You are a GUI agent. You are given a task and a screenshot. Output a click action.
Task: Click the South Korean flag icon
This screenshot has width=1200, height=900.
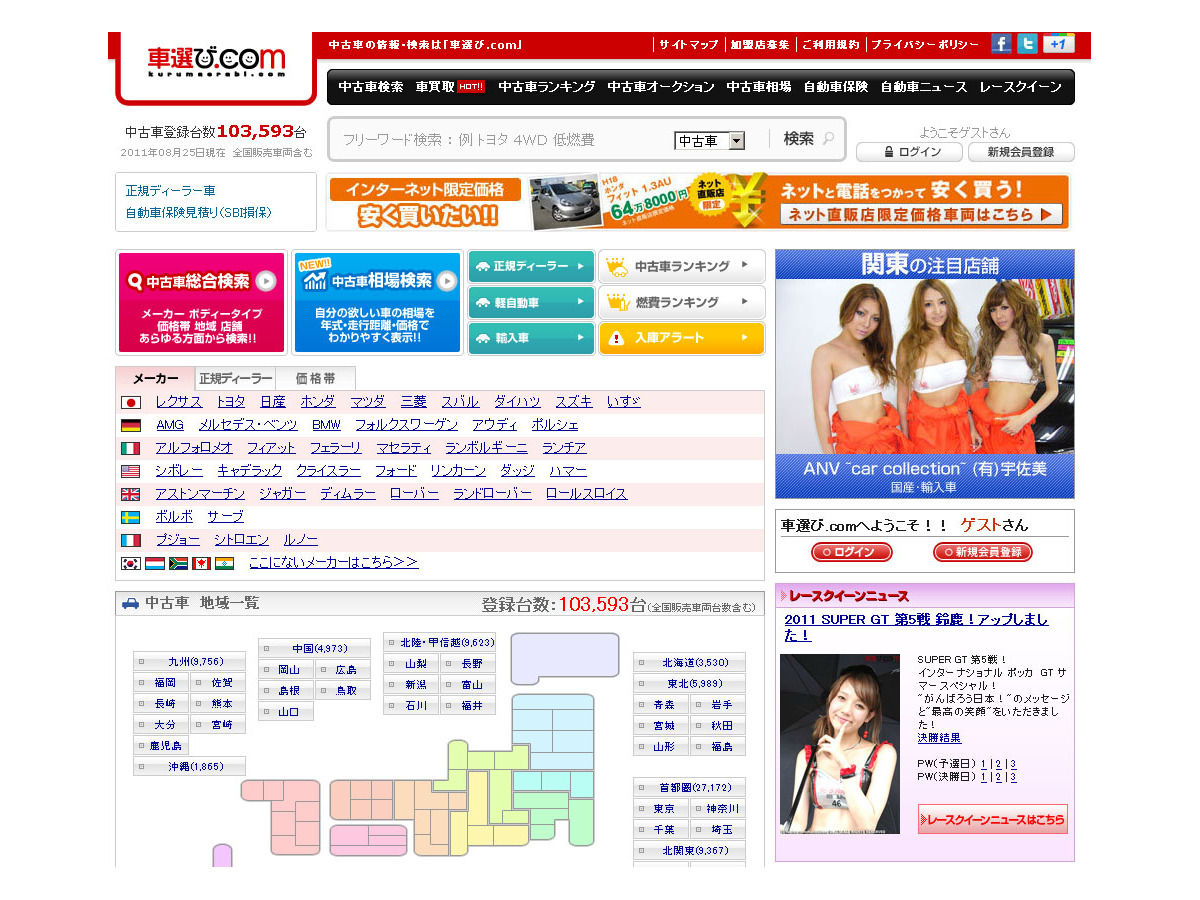point(131,563)
